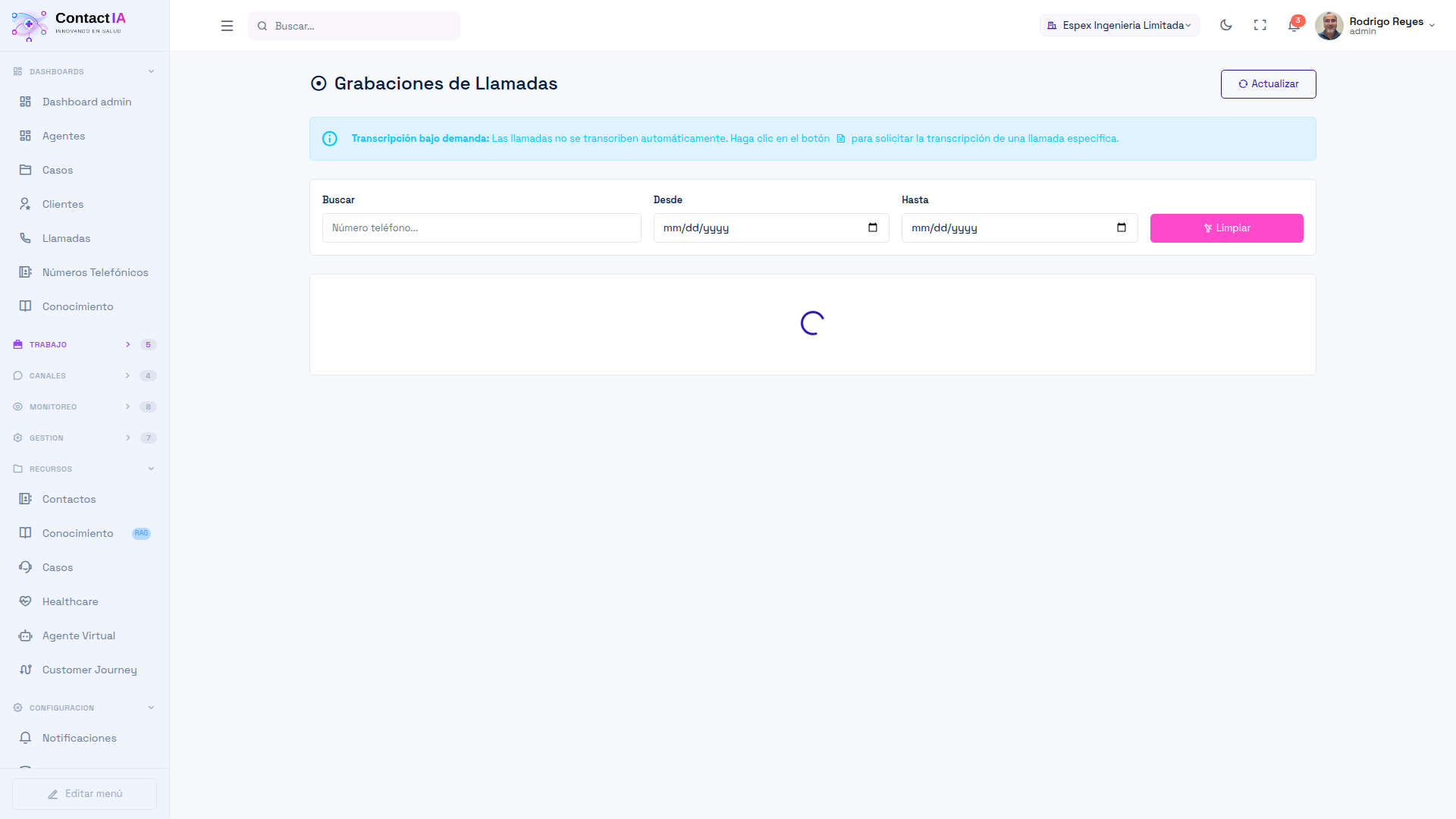Open Números Telefónicos menu item
The width and height of the screenshot is (1456, 819).
(95, 272)
